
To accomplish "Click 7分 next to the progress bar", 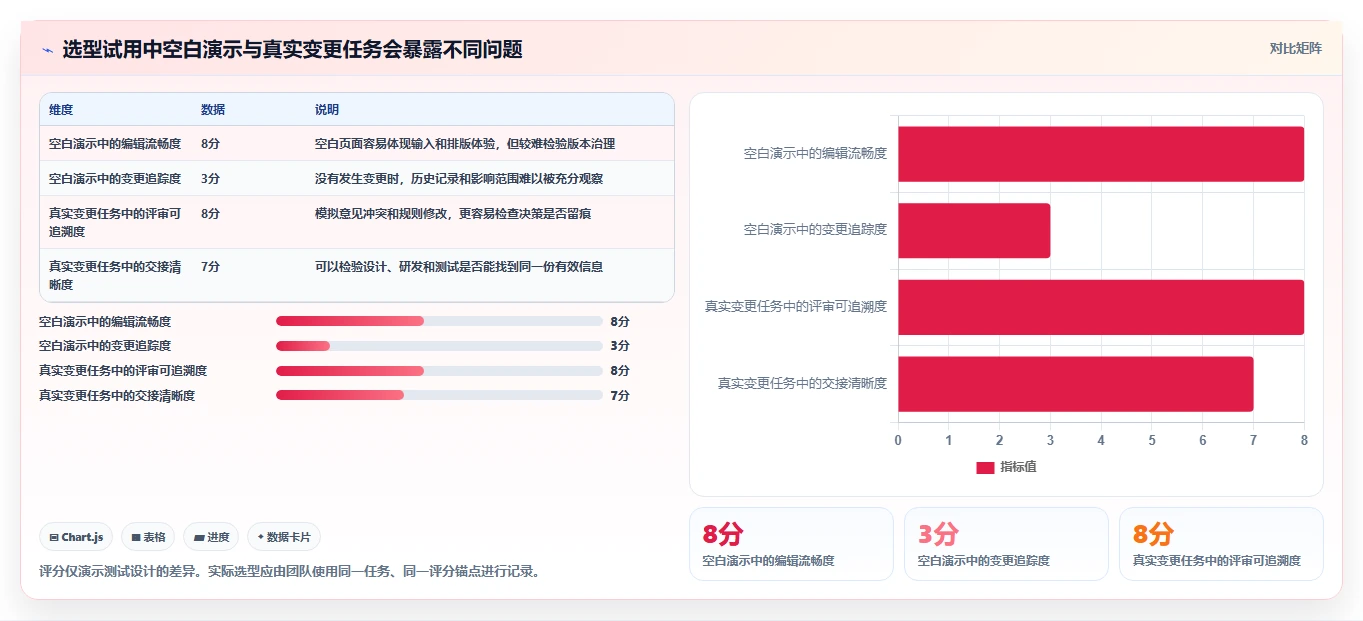I will (x=620, y=395).
